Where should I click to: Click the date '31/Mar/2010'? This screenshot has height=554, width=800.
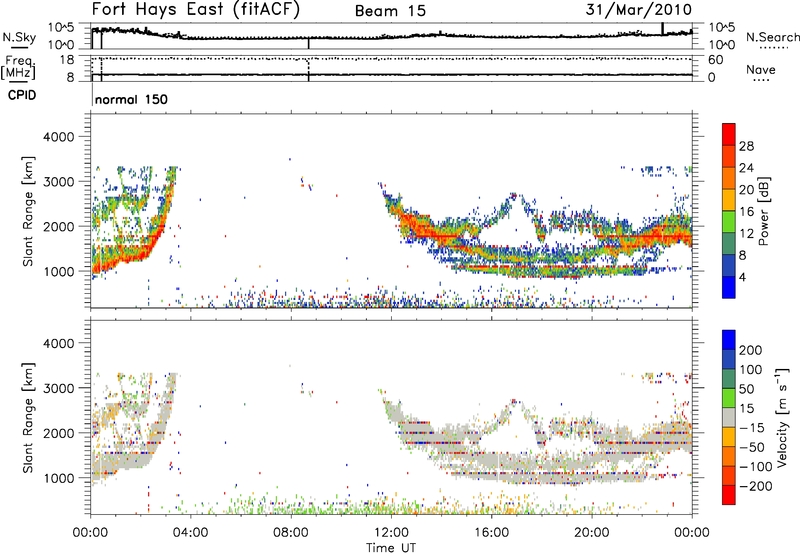[x=639, y=10]
